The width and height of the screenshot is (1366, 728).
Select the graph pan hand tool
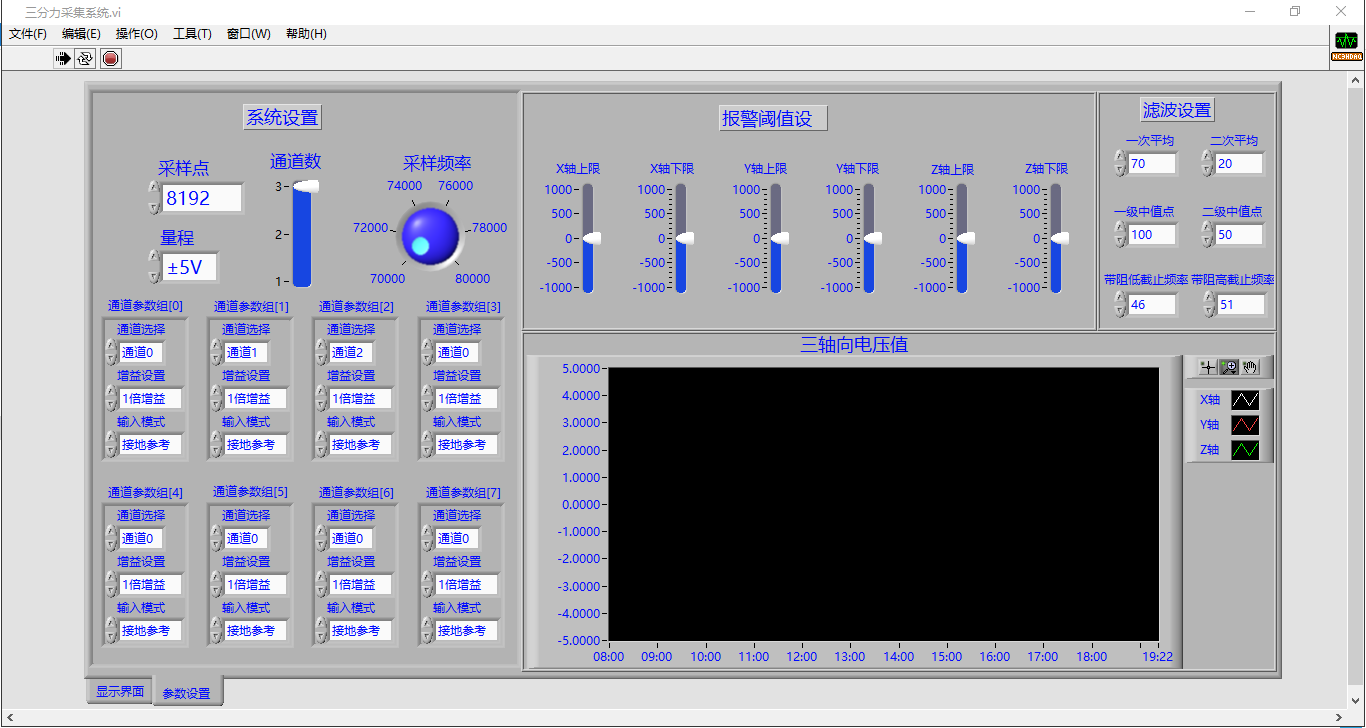[1251, 367]
